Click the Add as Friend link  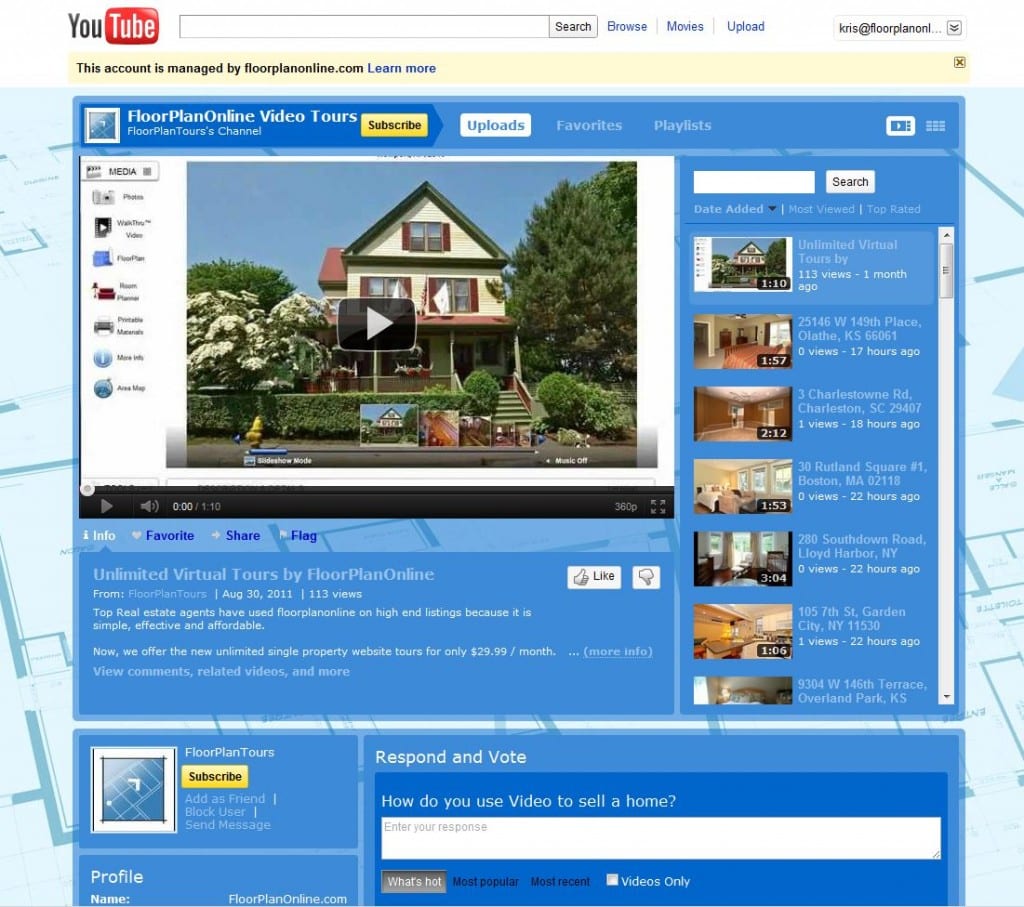pos(225,799)
